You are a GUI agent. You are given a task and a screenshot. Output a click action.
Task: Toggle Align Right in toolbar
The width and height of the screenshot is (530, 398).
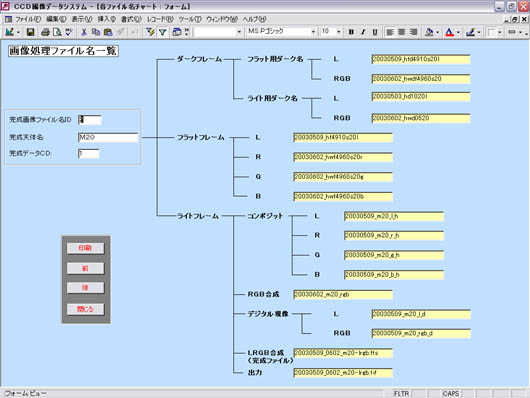tap(413, 32)
